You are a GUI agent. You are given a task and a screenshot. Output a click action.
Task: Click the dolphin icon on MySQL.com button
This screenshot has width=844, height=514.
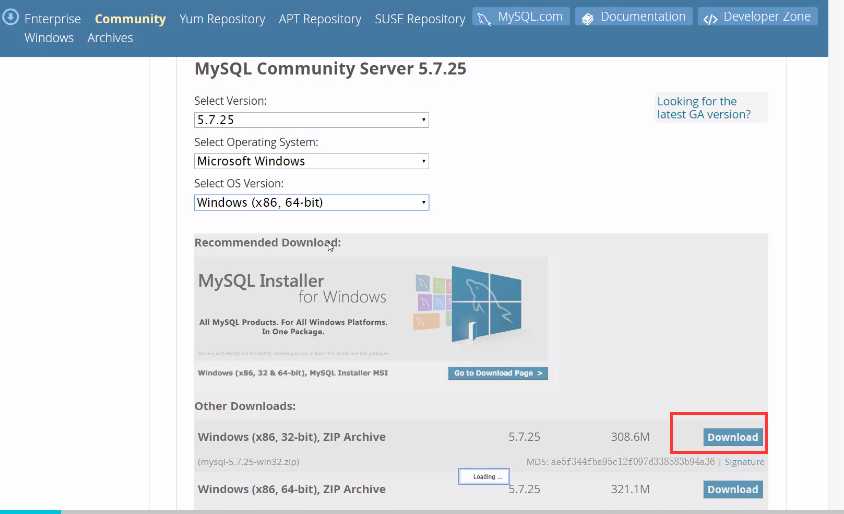point(484,19)
